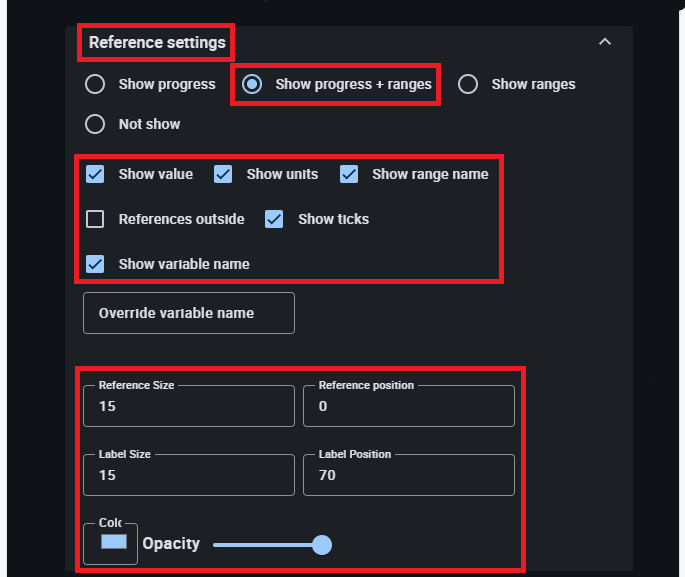Focus the Reference Size input field
685x577 pixels.
tap(189, 407)
